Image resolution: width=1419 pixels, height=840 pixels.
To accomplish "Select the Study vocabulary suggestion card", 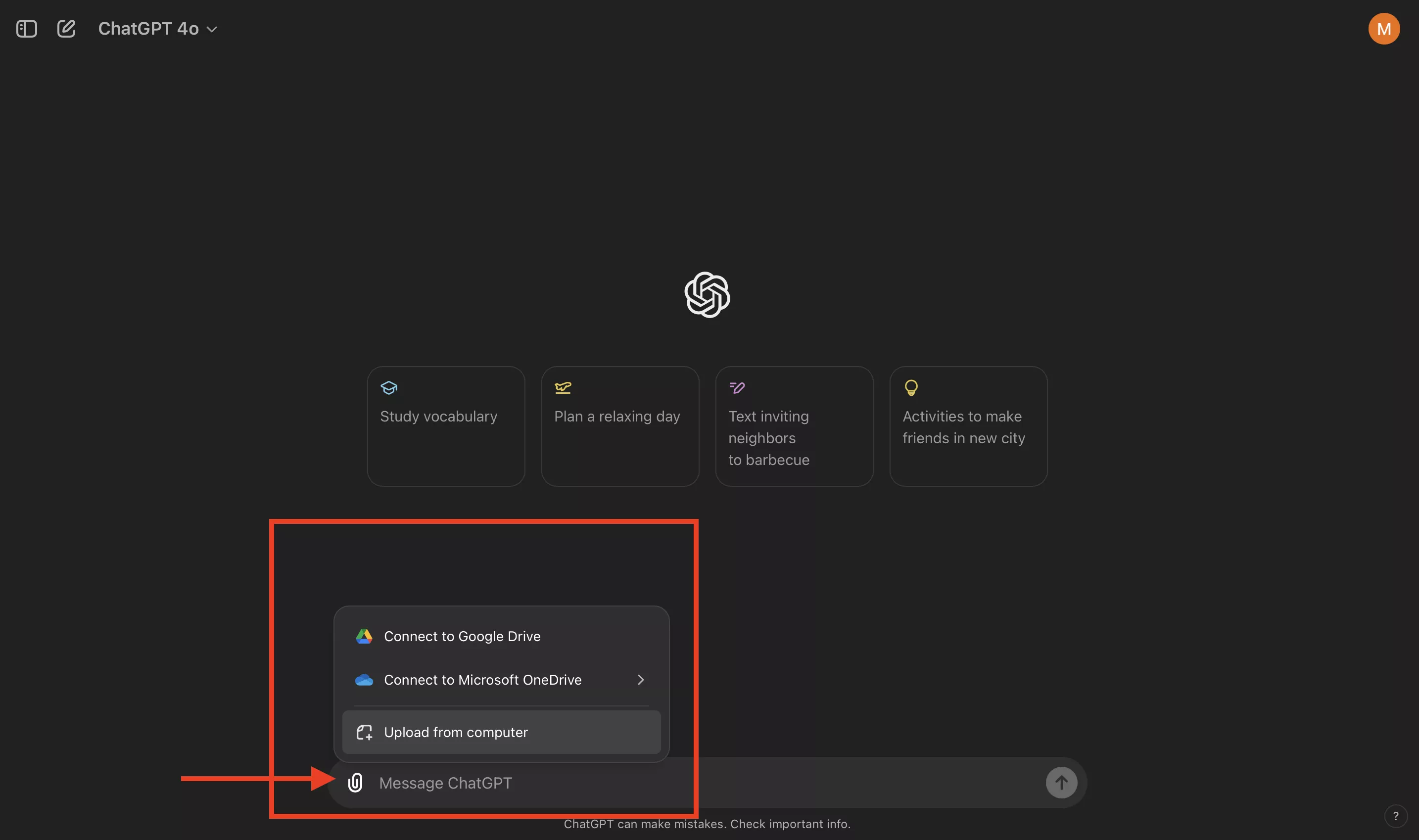I will pos(446,425).
